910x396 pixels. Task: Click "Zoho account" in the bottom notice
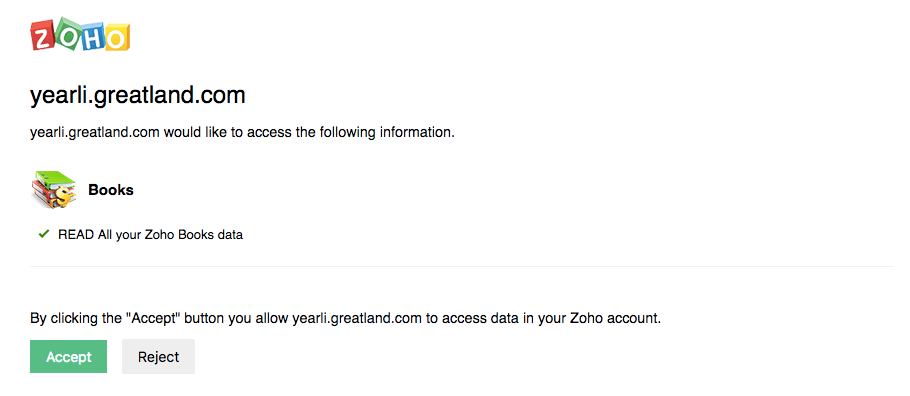tap(616, 319)
